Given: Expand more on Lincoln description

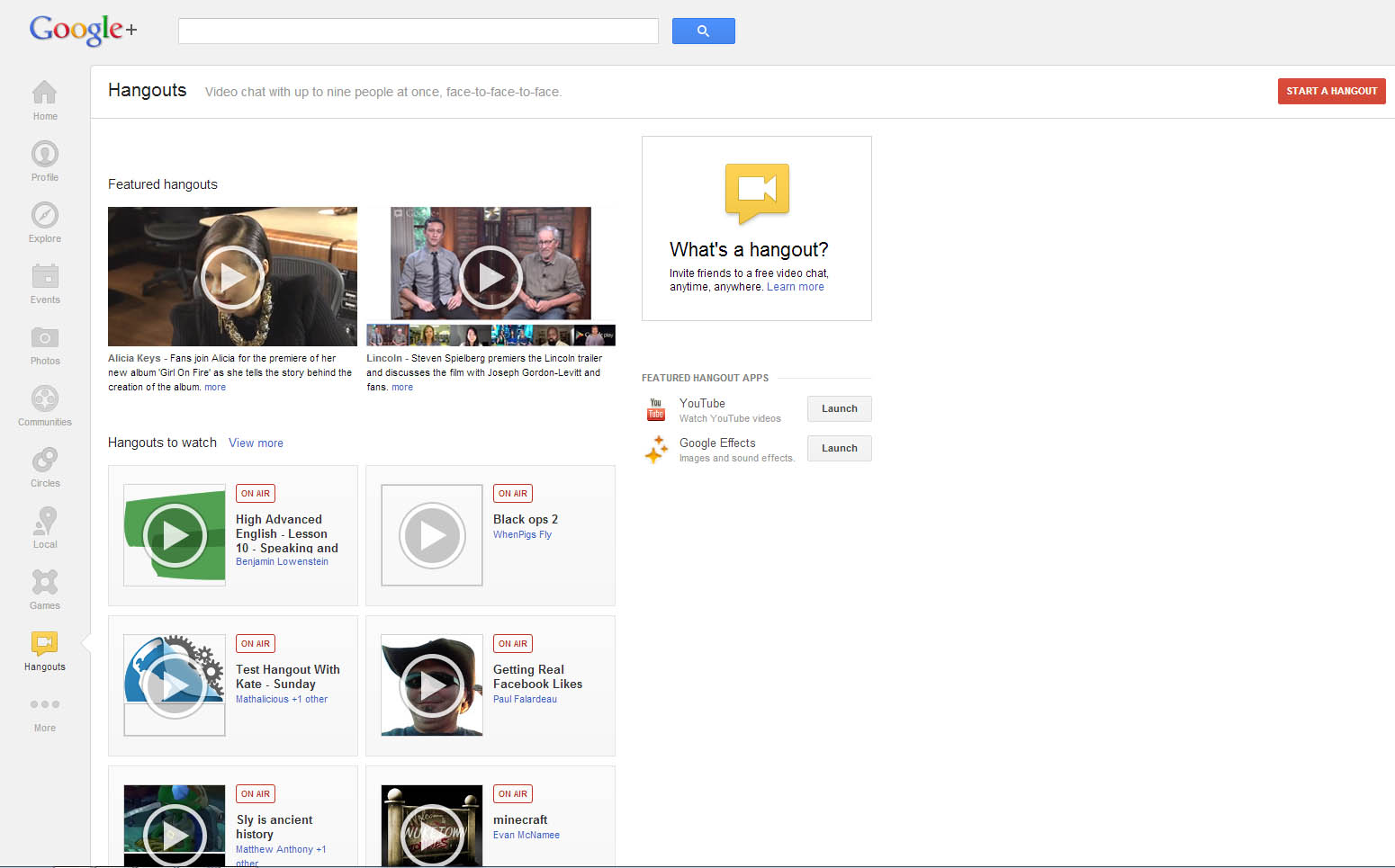Looking at the screenshot, I should point(402,387).
